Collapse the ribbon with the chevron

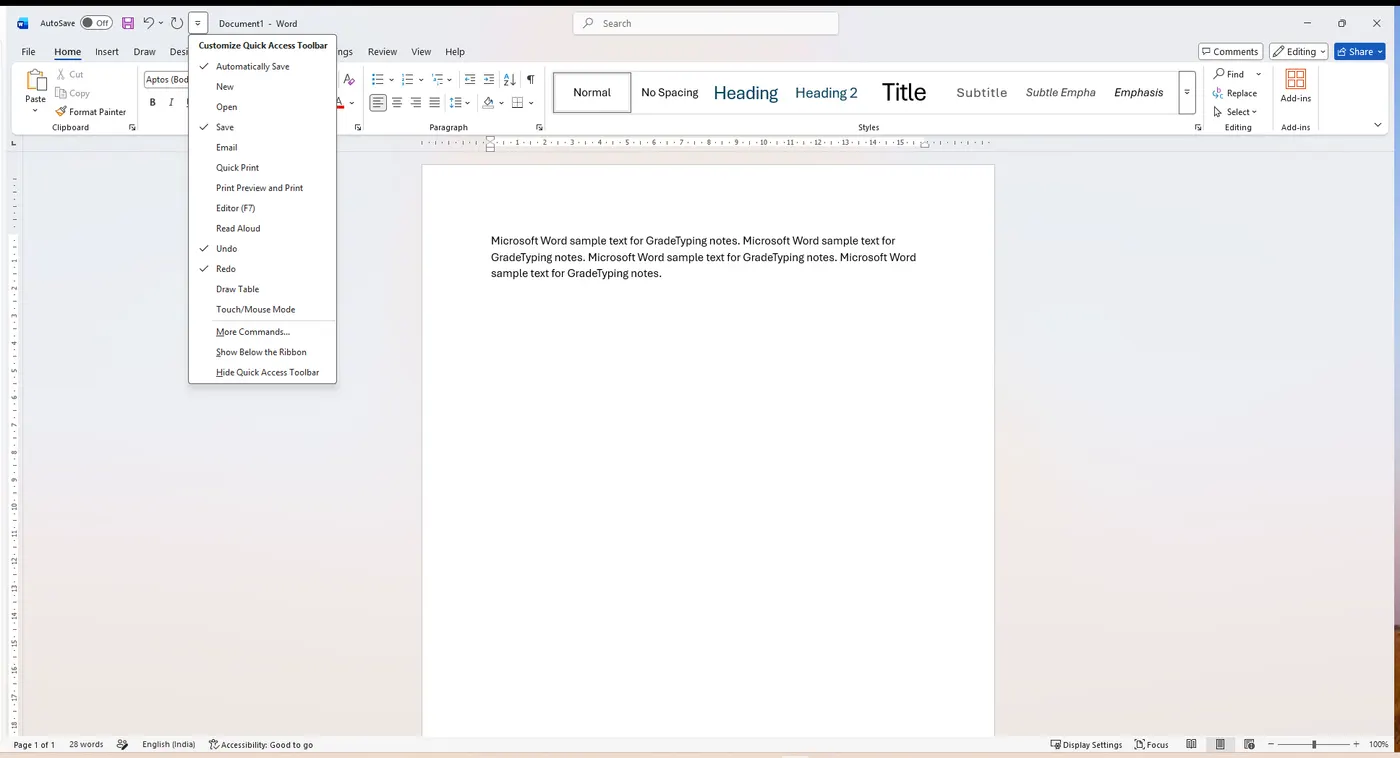click(x=1378, y=125)
